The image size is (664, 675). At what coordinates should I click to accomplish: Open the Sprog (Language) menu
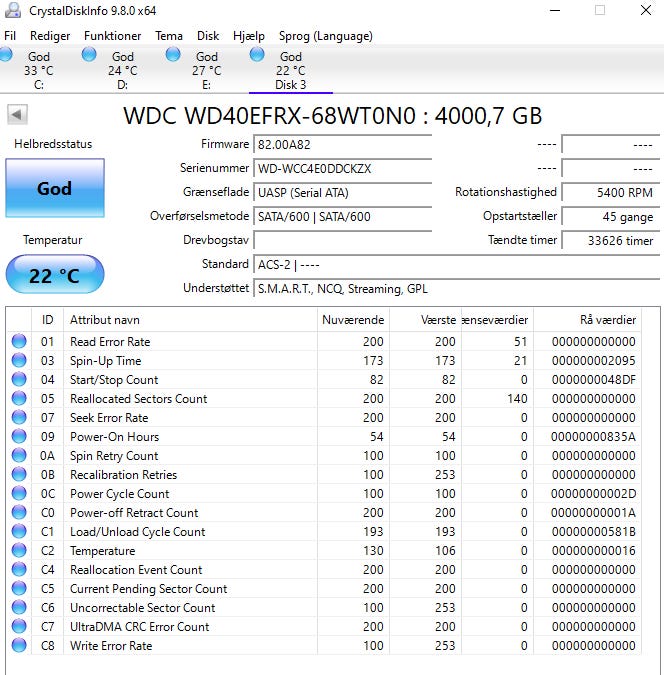(325, 36)
